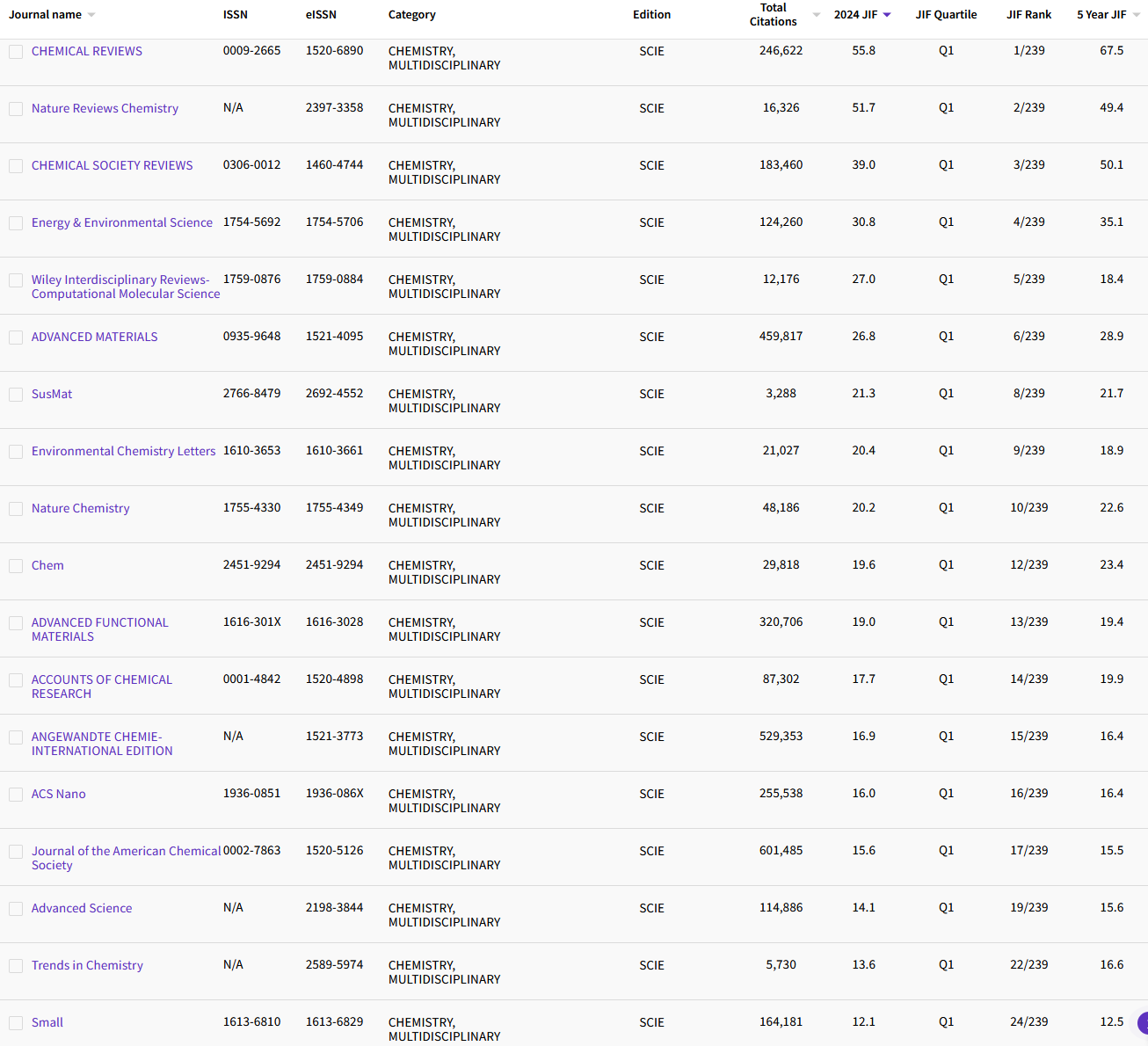Select the ADVANCED MATERIALS checkbox
The width and height of the screenshot is (1148, 1046).
pos(15,337)
